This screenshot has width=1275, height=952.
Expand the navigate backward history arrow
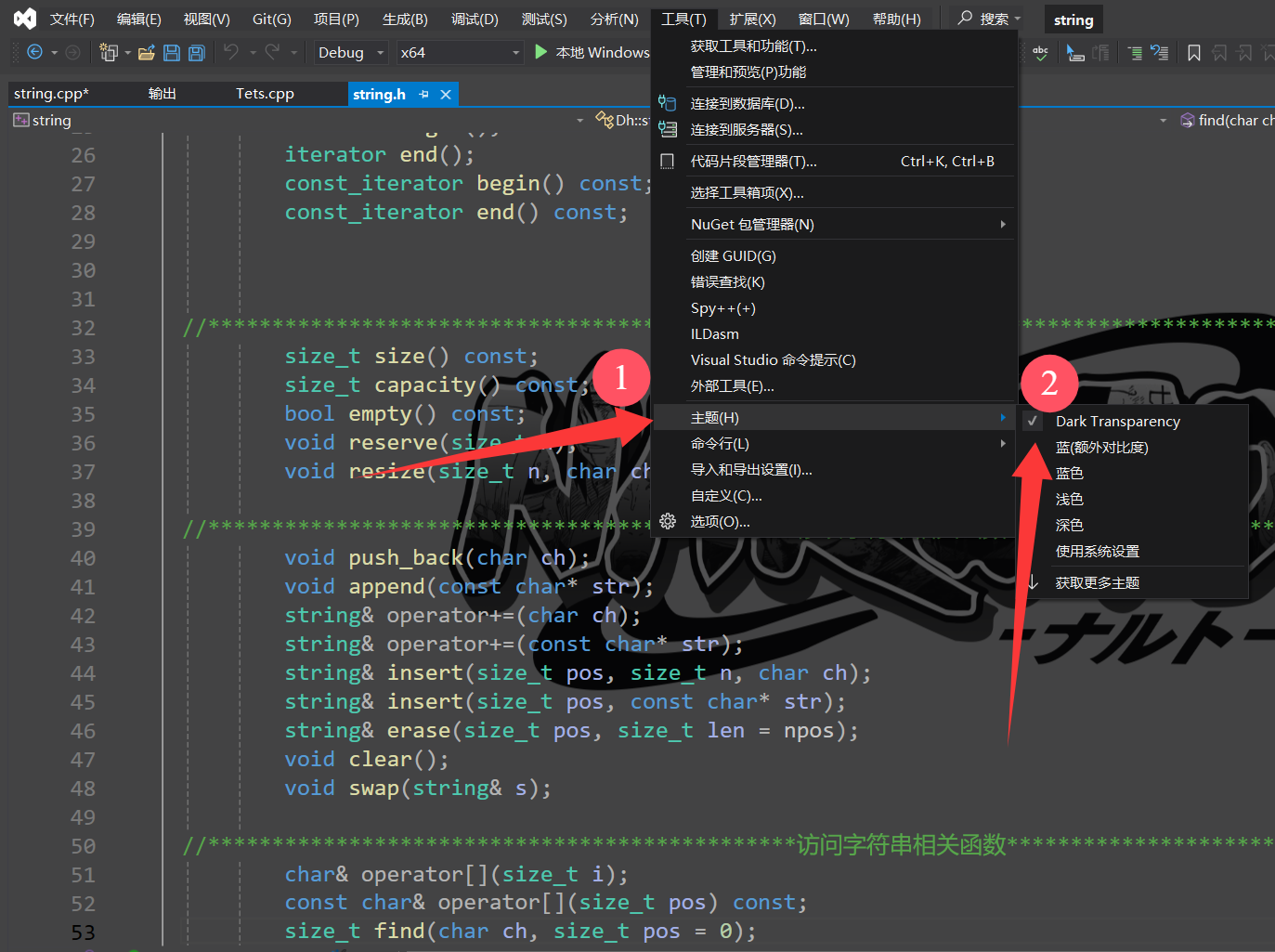click(54, 52)
